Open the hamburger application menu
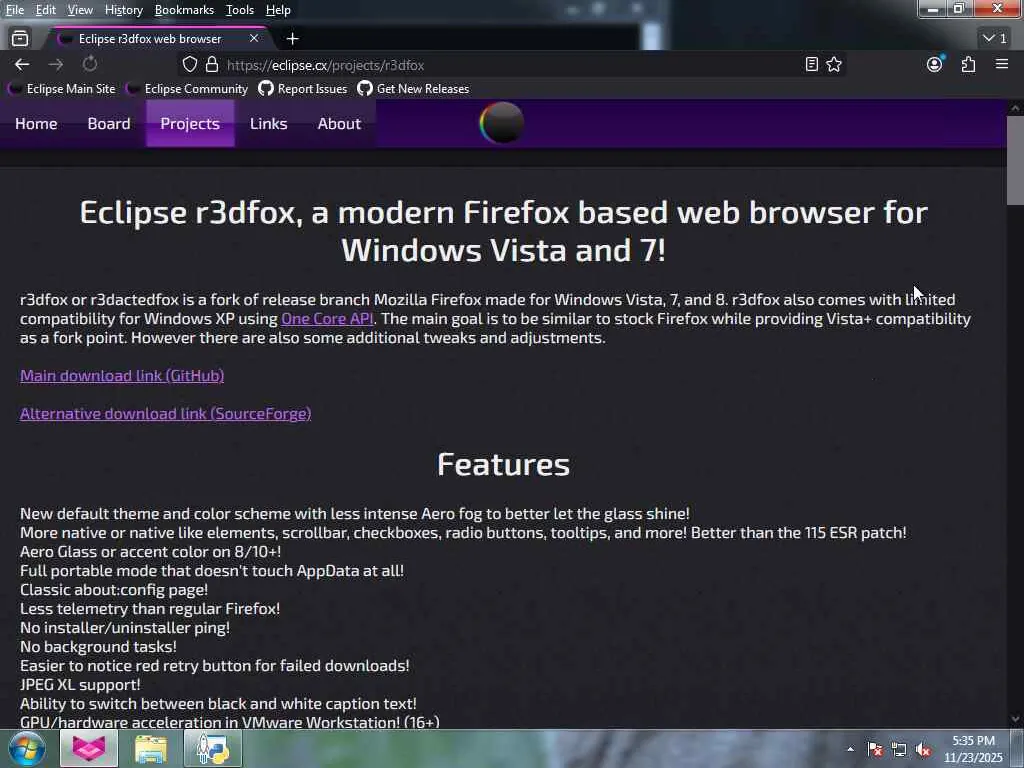 pos(1002,64)
